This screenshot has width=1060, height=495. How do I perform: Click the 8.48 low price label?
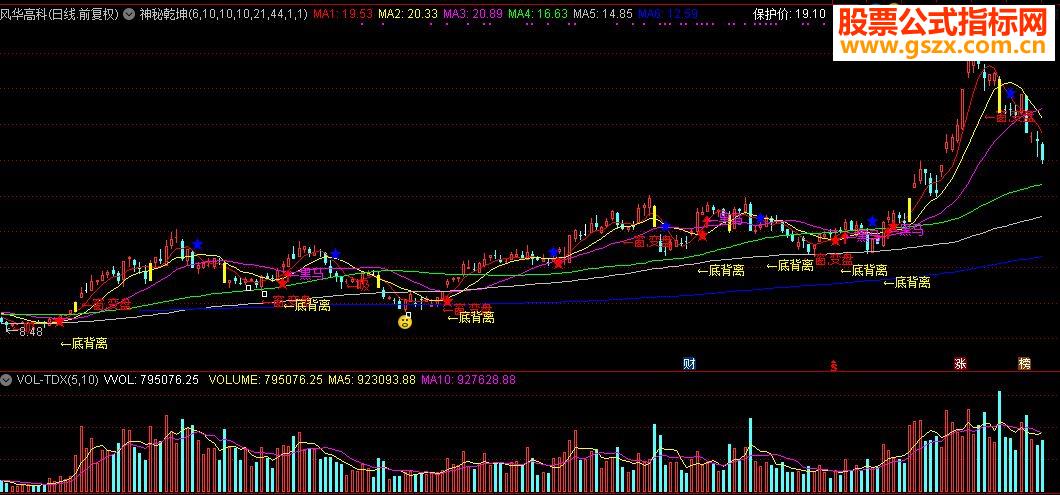pos(30,331)
